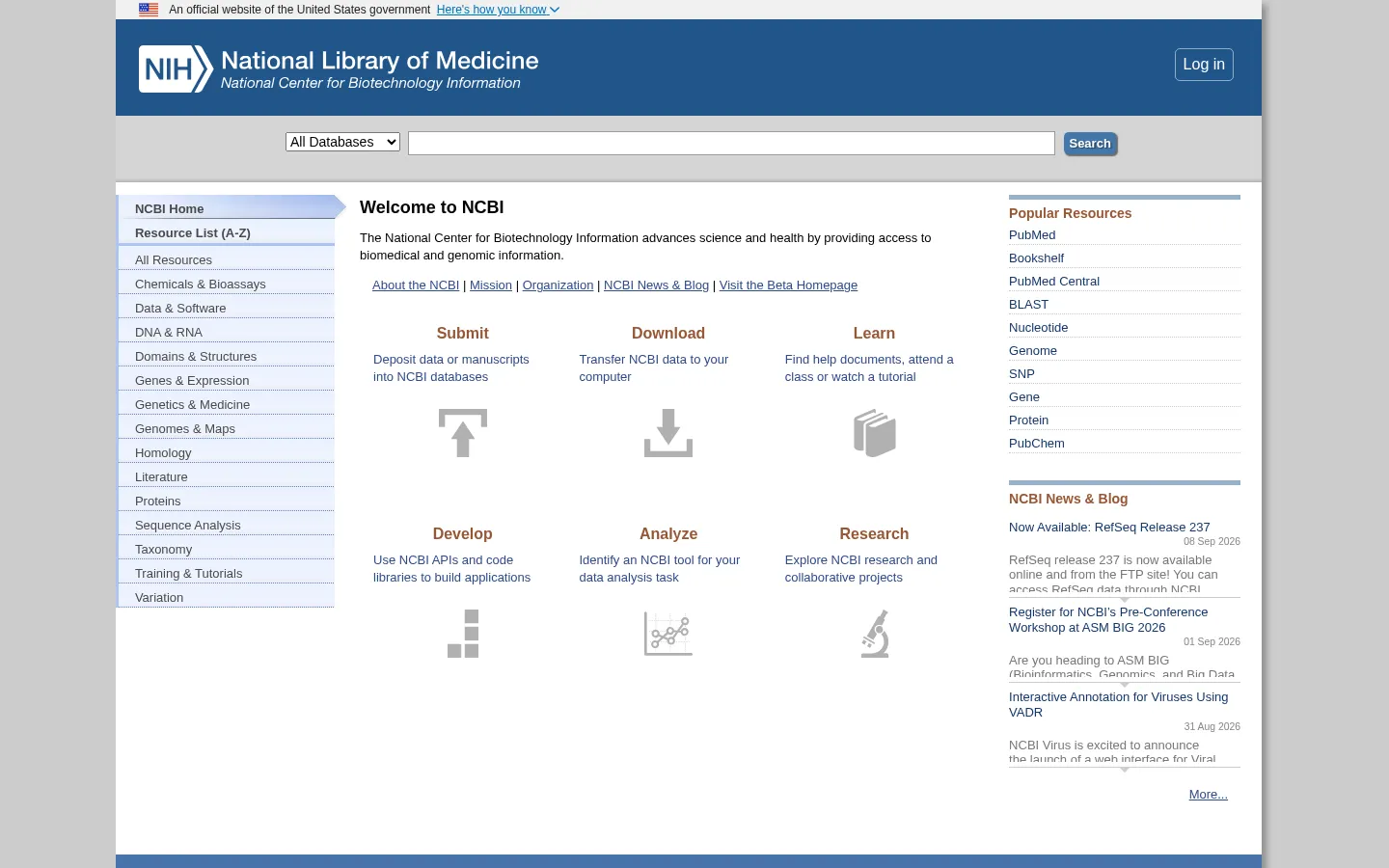Click the Develop building blocks icon
Viewport: 1389px width, 868px height.
coord(463,634)
